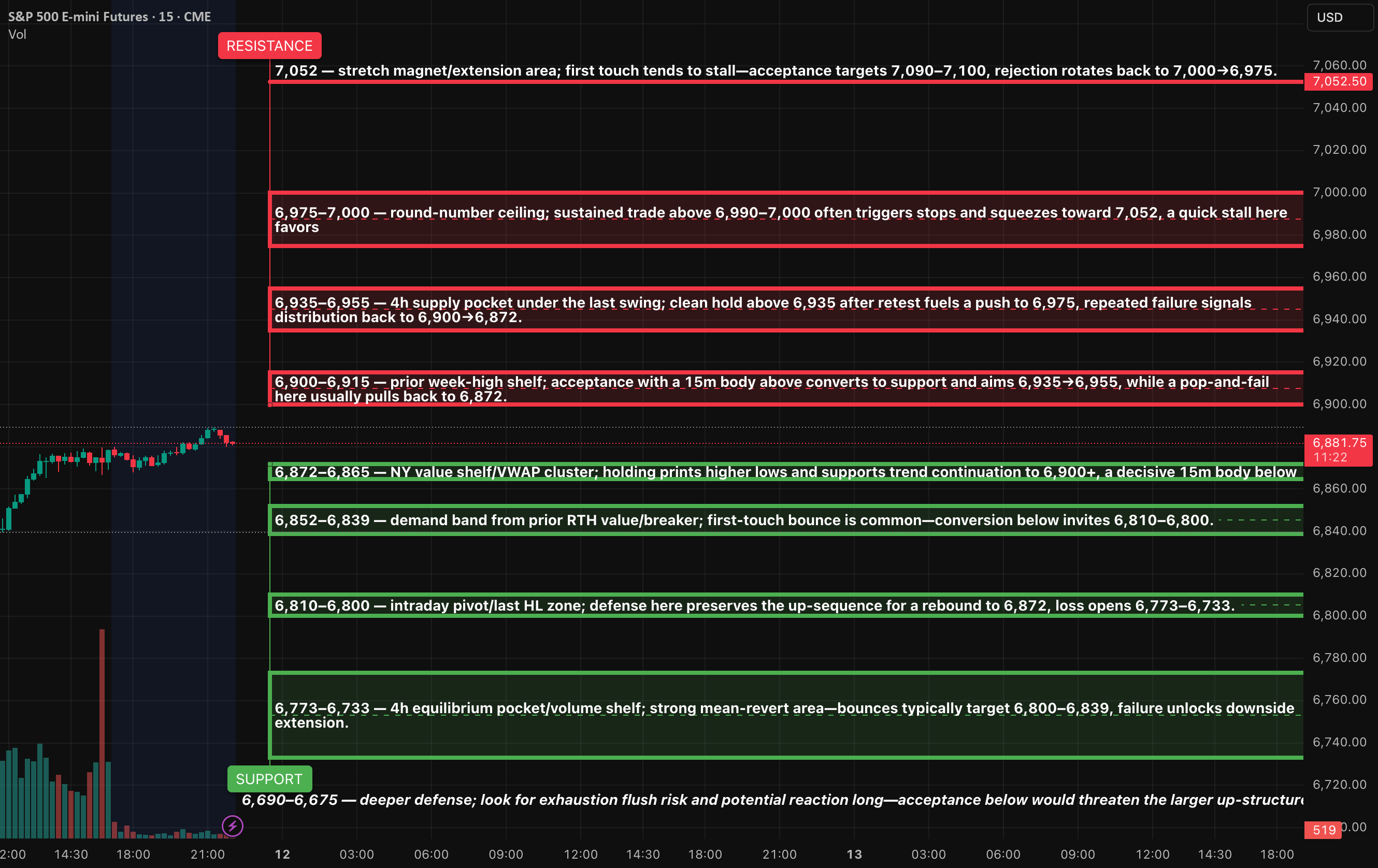Open the 15-minute timeframe selector in the legend
The height and width of the screenshot is (868, 1378).
[x=164, y=17]
